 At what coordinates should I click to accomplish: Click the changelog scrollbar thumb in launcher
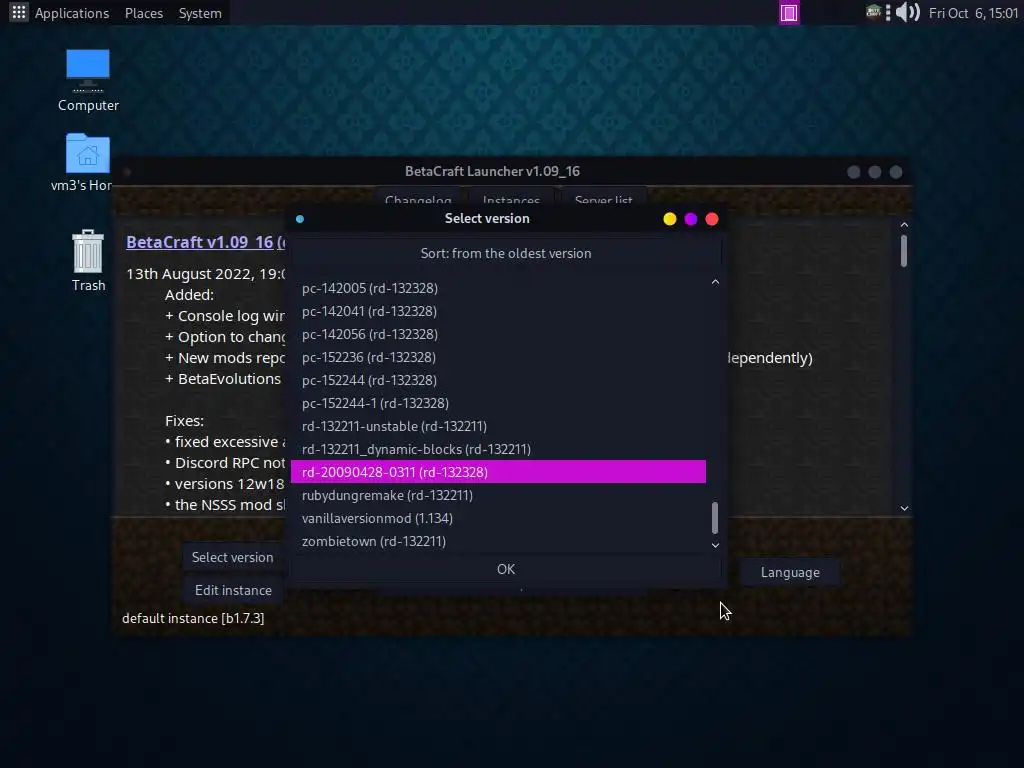tap(904, 251)
